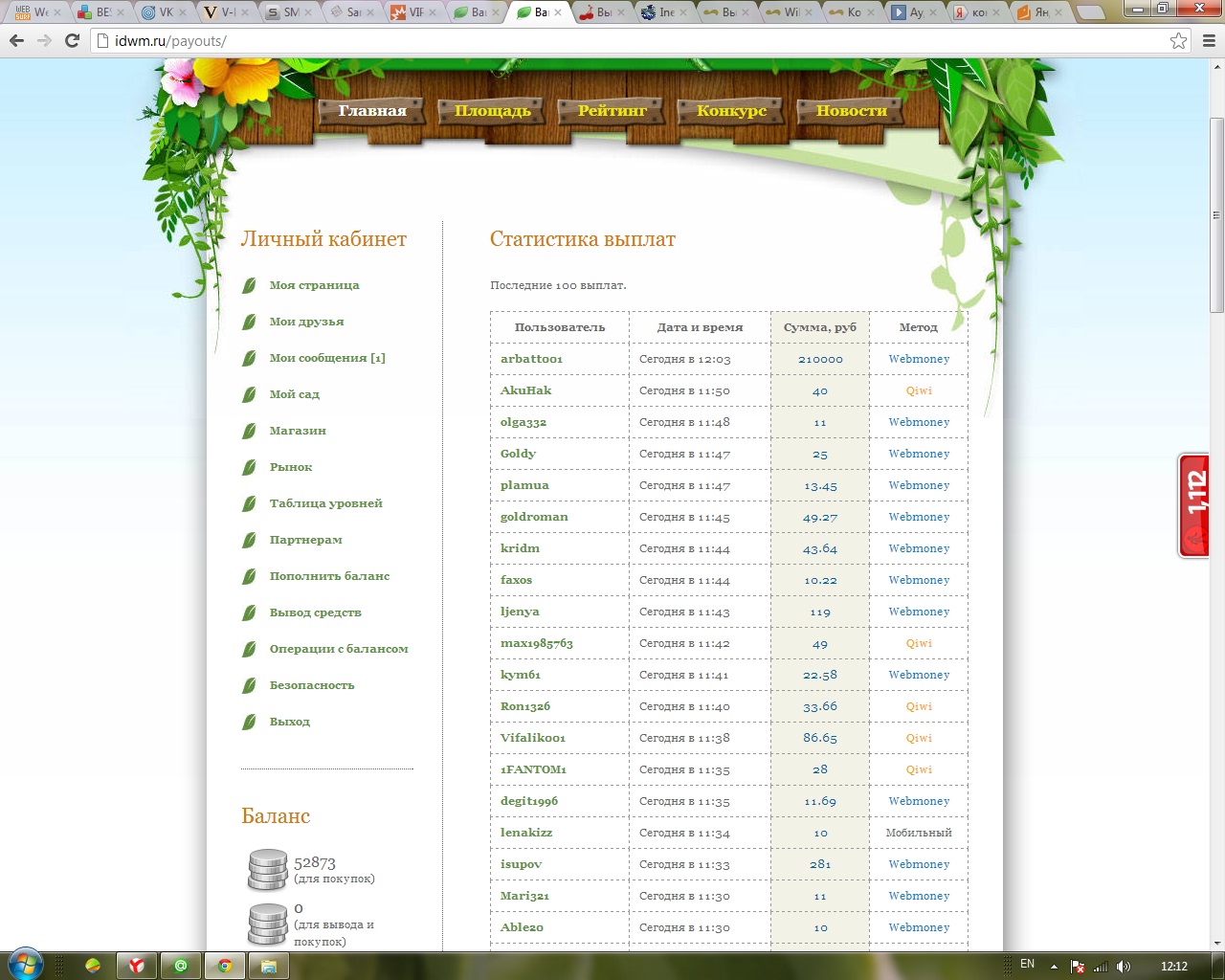Open the Windows Start button
The image size is (1225, 980).
click(25, 965)
